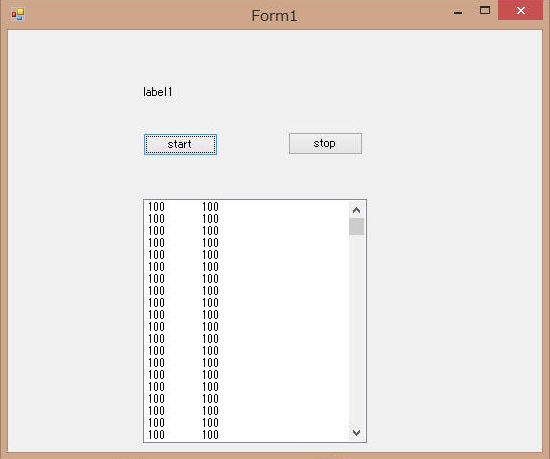Click the Form1 application icon in title bar
The image size is (550, 459).
point(18,14)
